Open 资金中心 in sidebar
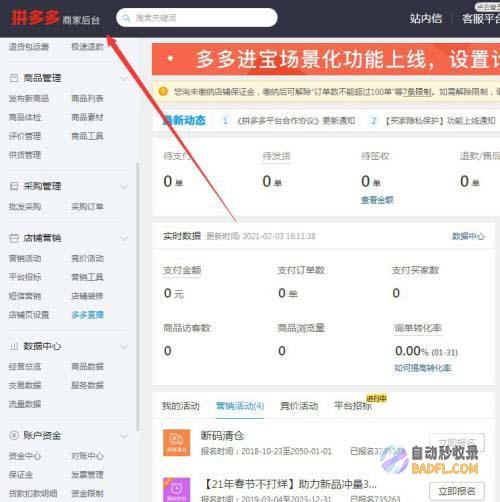Image resolution: width=500 pixels, height=502 pixels. pos(25,456)
